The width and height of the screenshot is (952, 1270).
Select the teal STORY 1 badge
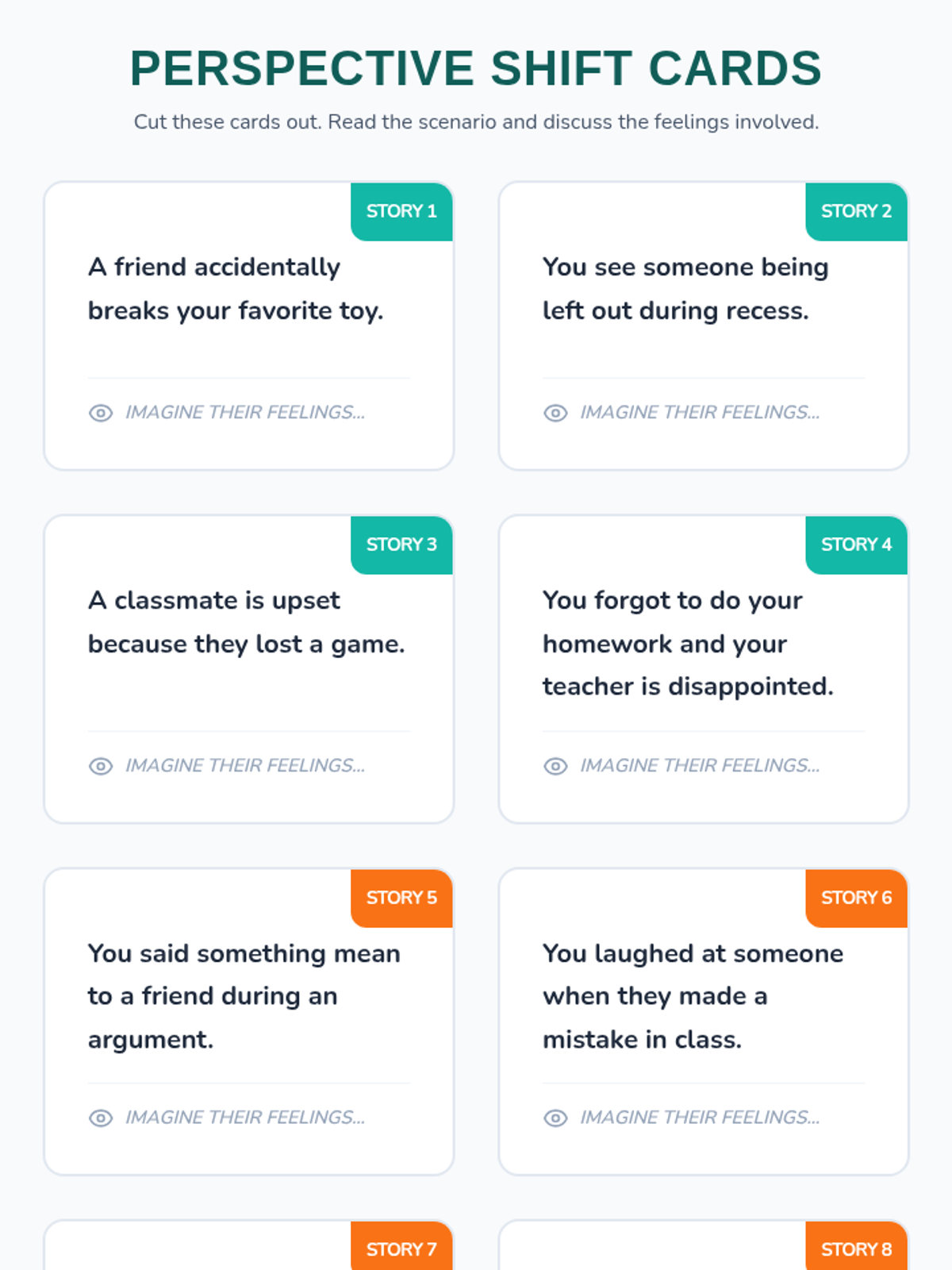tap(401, 211)
